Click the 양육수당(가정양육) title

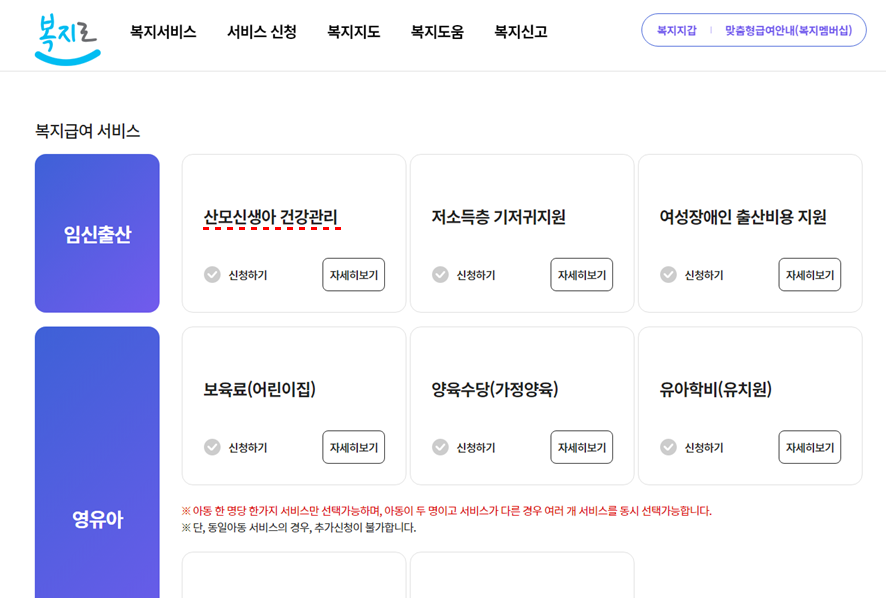[495, 389]
